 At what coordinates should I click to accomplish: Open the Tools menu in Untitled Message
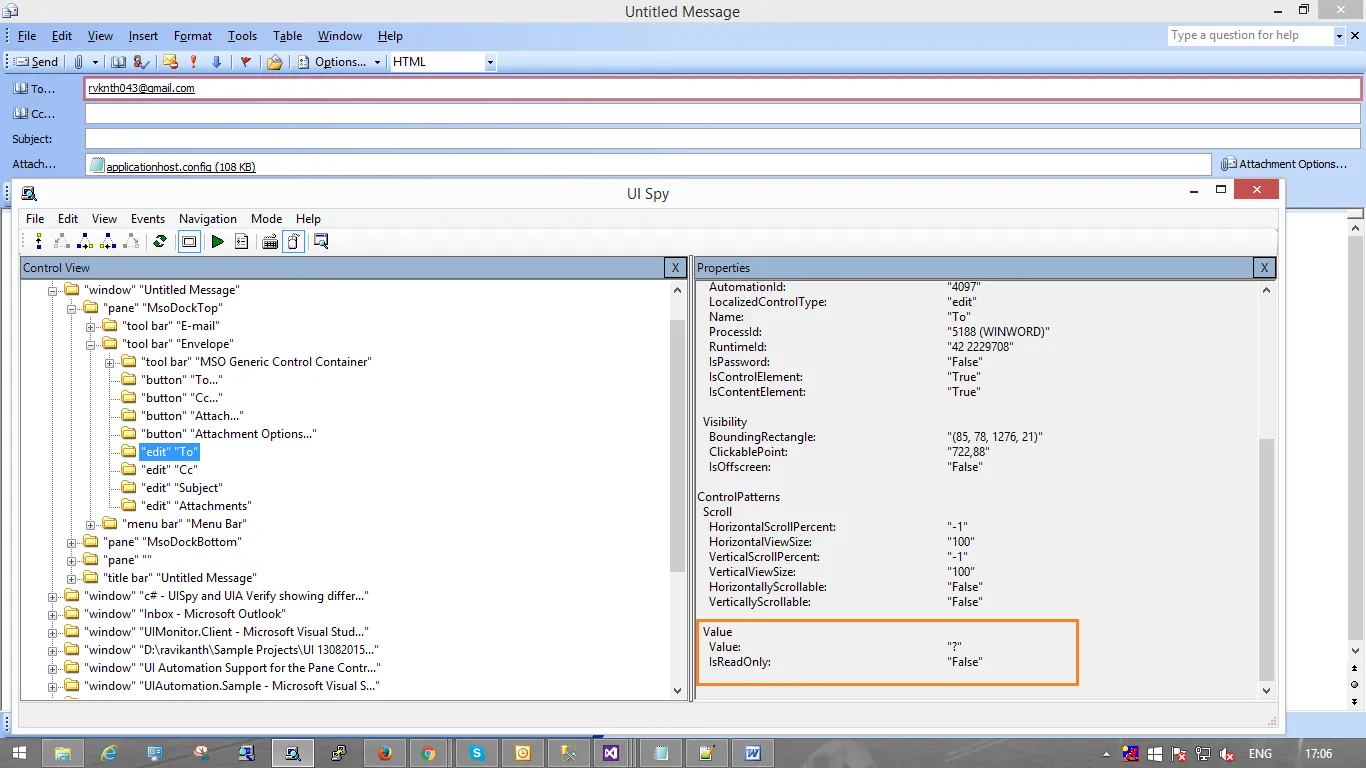[x=242, y=36]
